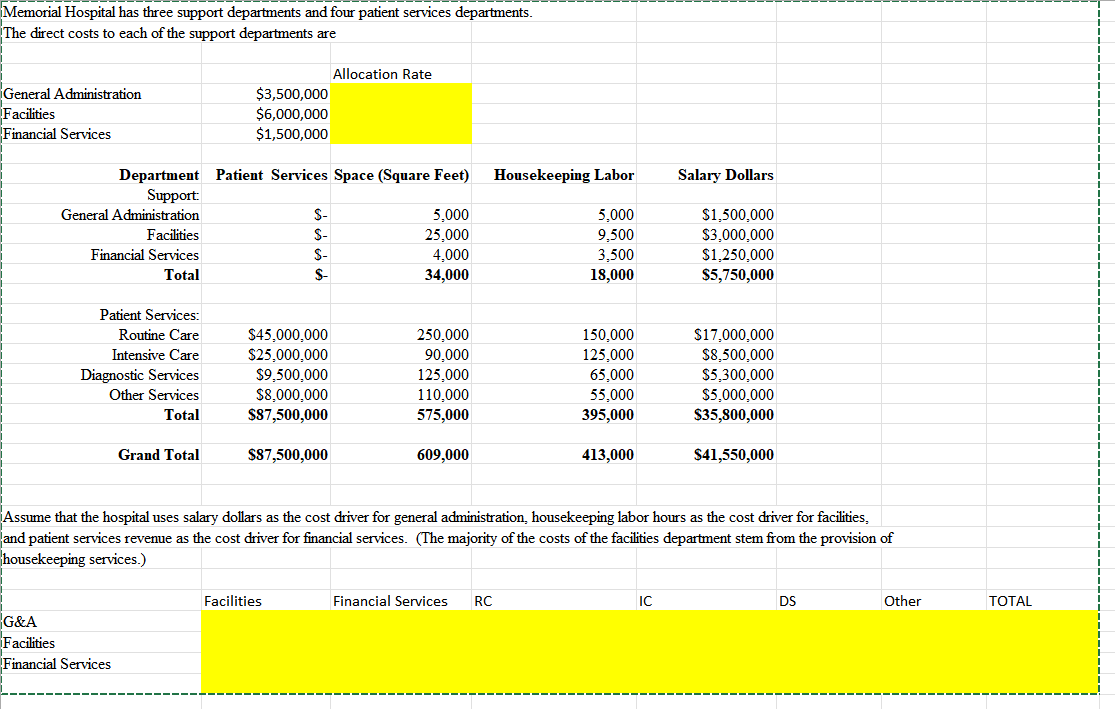Click Financial Services housekeeping labor 3,500
This screenshot has width=1115, height=709.
tap(616, 255)
